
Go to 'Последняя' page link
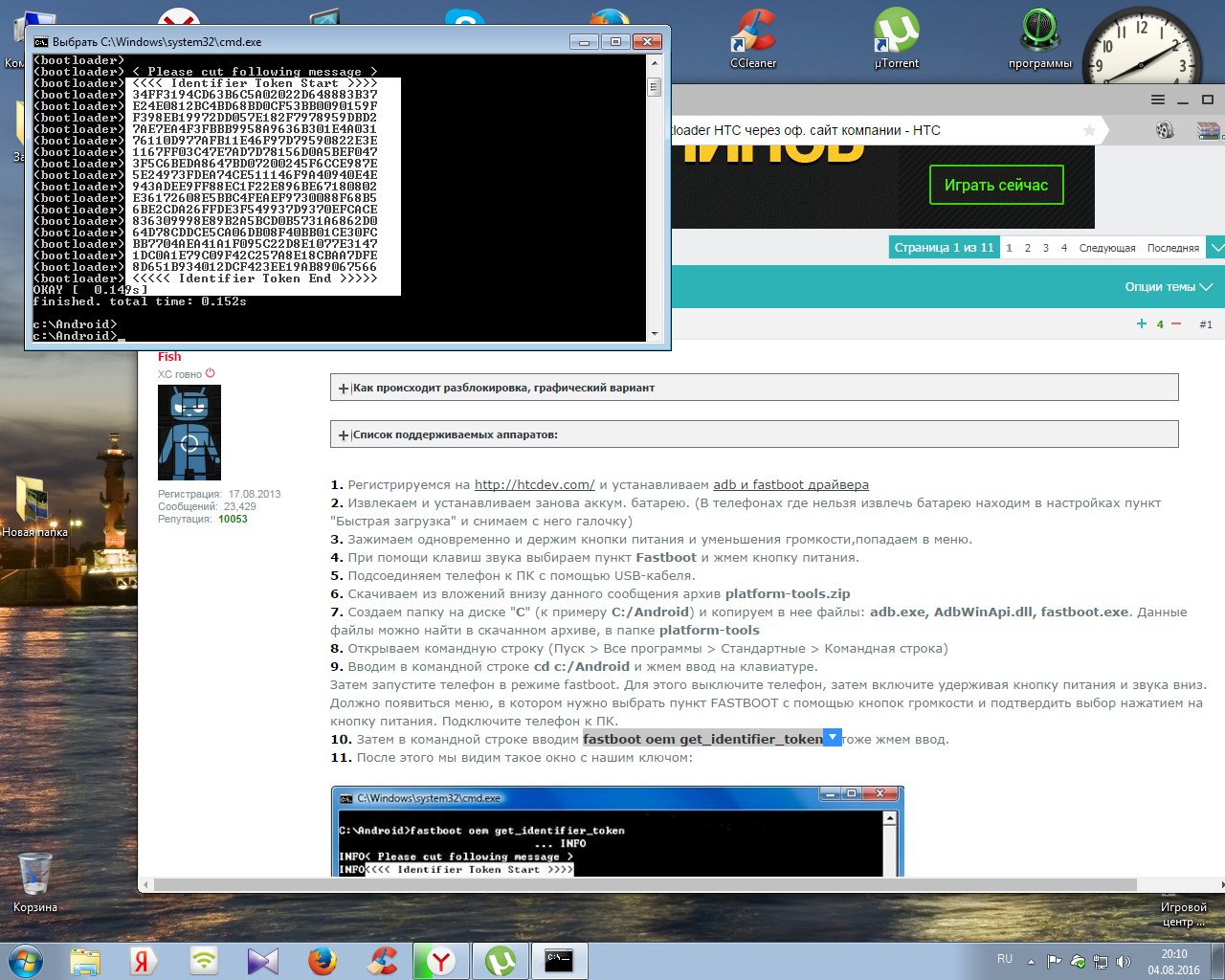click(1172, 248)
